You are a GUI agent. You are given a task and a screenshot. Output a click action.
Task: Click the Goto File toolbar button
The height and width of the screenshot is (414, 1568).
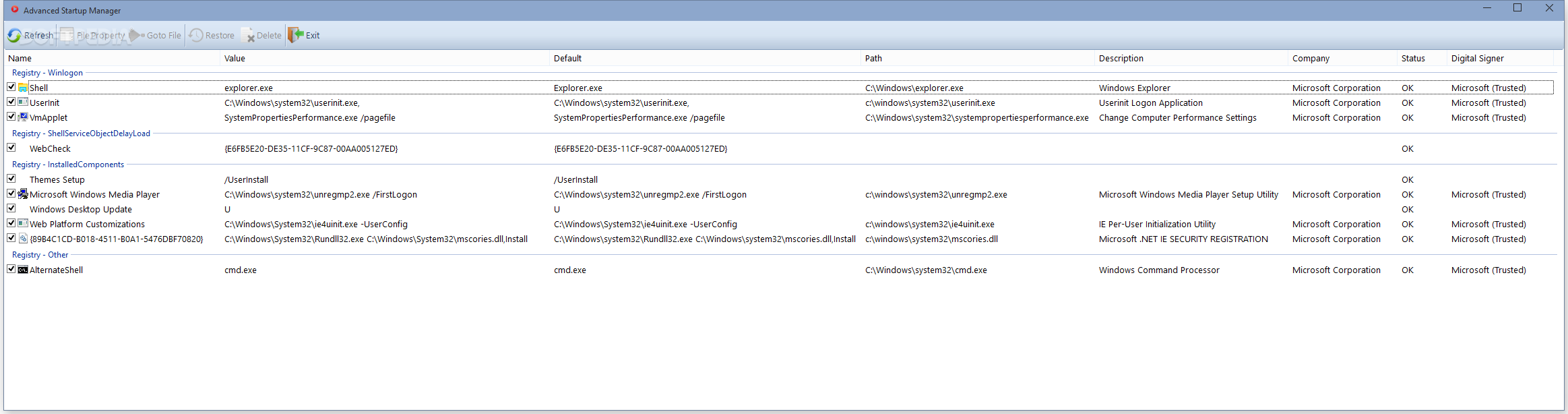156,35
